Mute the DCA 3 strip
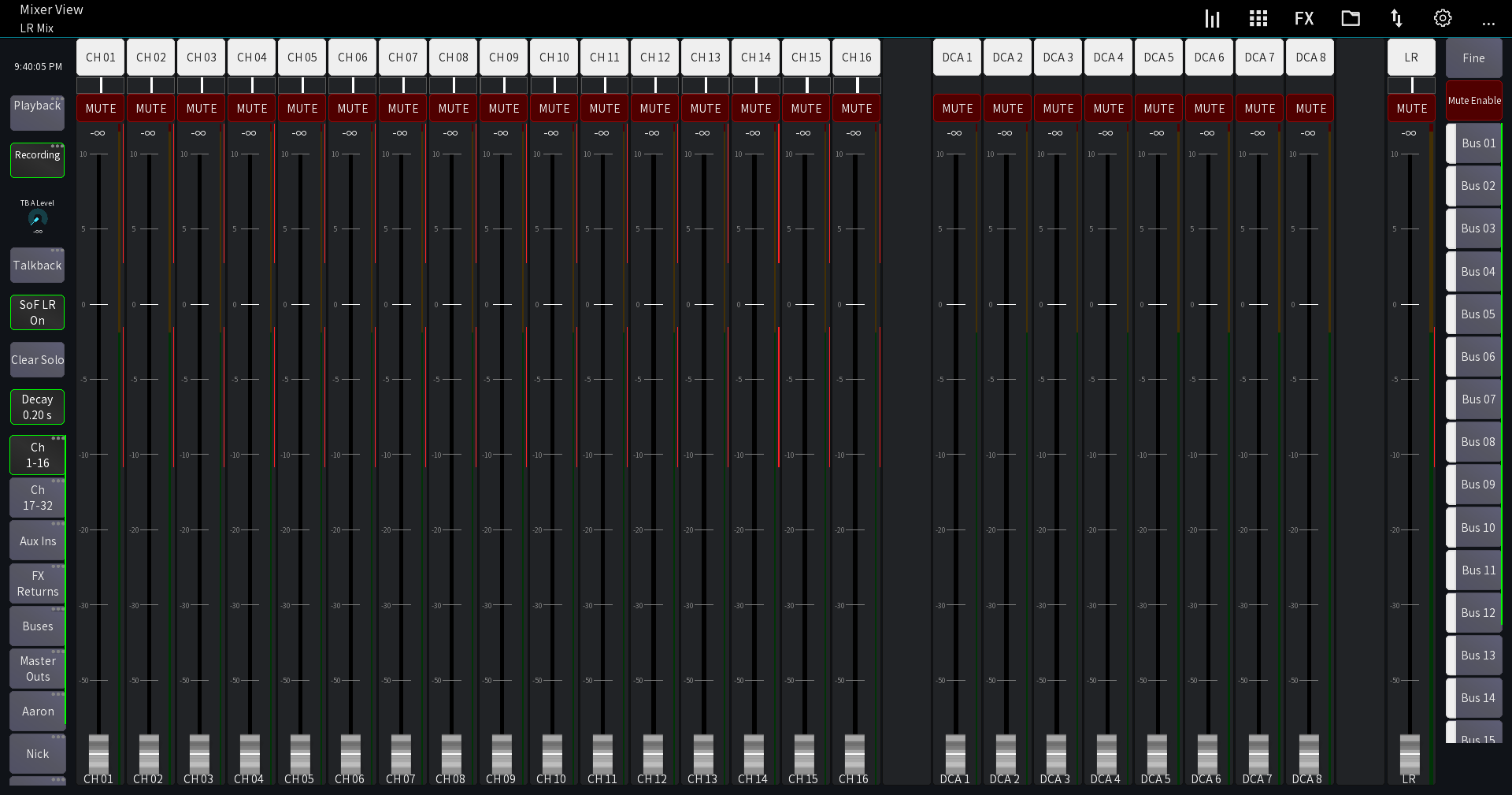The height and width of the screenshot is (795, 1512). 1058,108
